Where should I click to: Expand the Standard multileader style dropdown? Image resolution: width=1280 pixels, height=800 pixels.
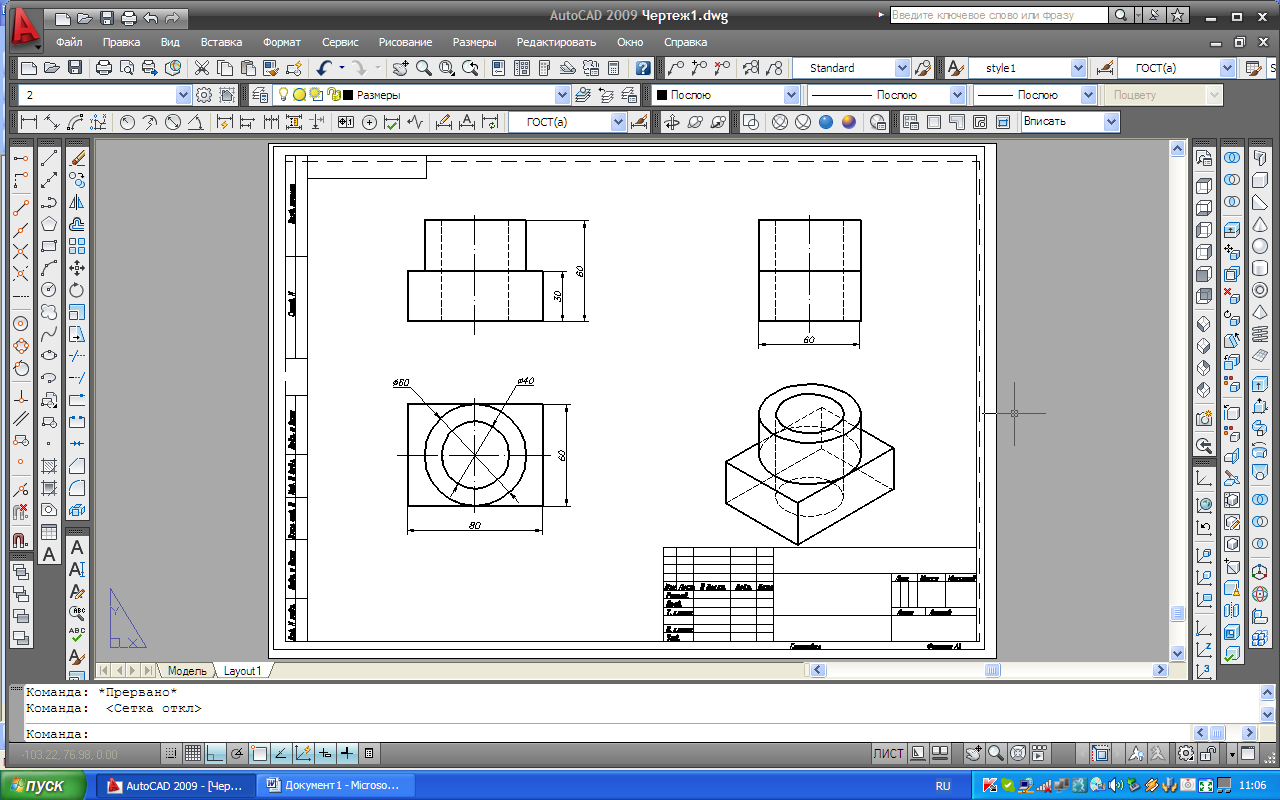[903, 68]
